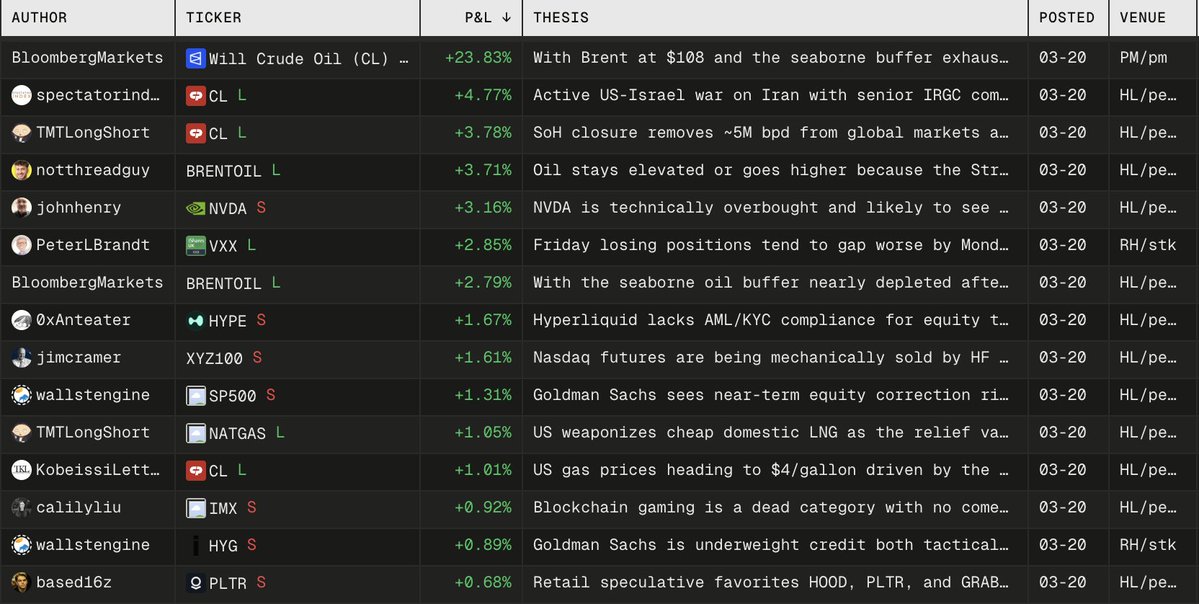Click wallstengine avatar in HYG row

[x=21, y=545]
